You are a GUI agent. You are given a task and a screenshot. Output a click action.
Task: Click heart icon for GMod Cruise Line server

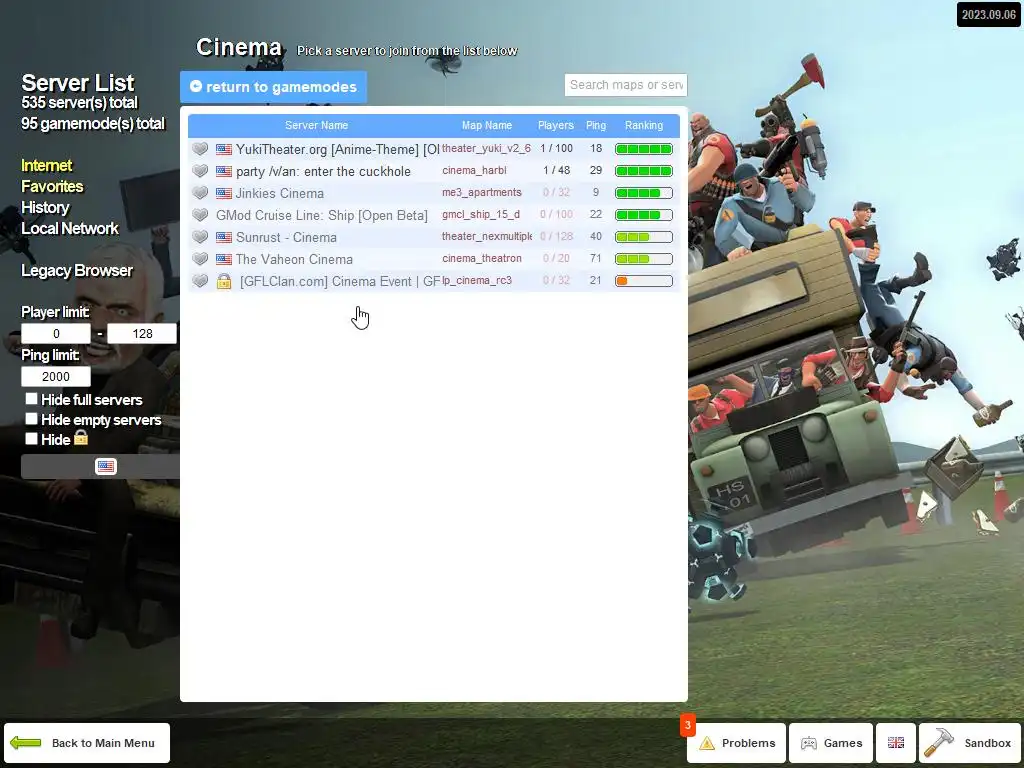coord(200,215)
